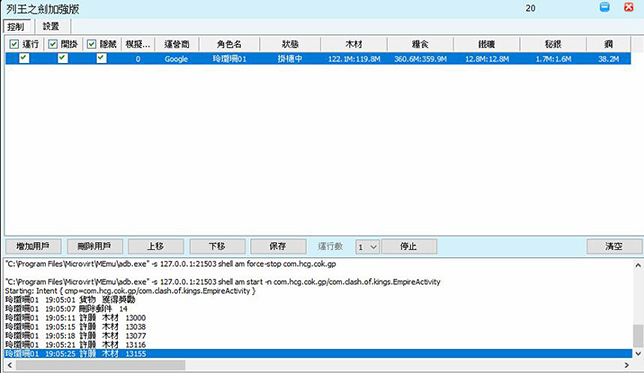Switch to the 設置 tab

pyautogui.click(x=51, y=26)
